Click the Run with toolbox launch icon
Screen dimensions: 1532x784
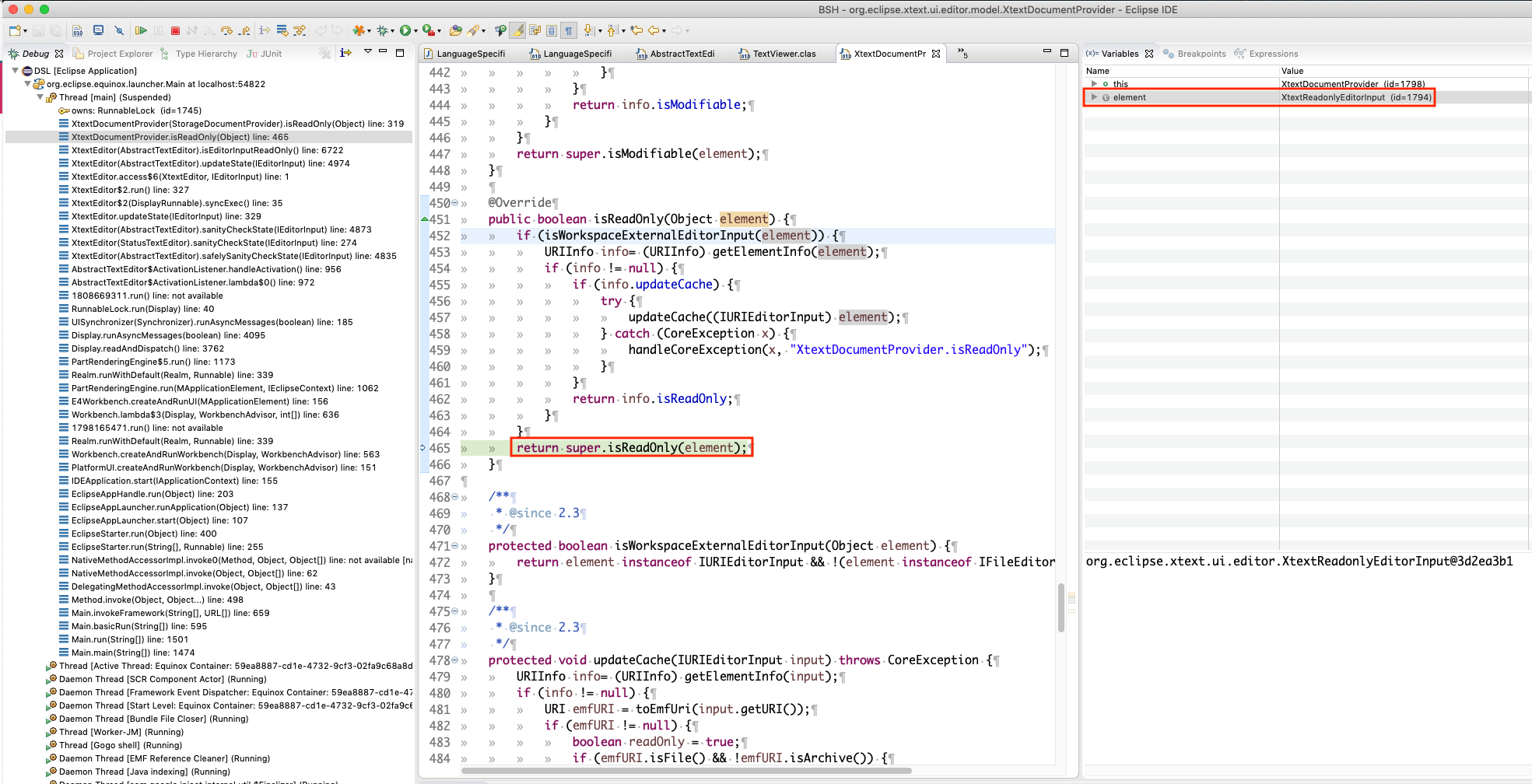pos(428,31)
